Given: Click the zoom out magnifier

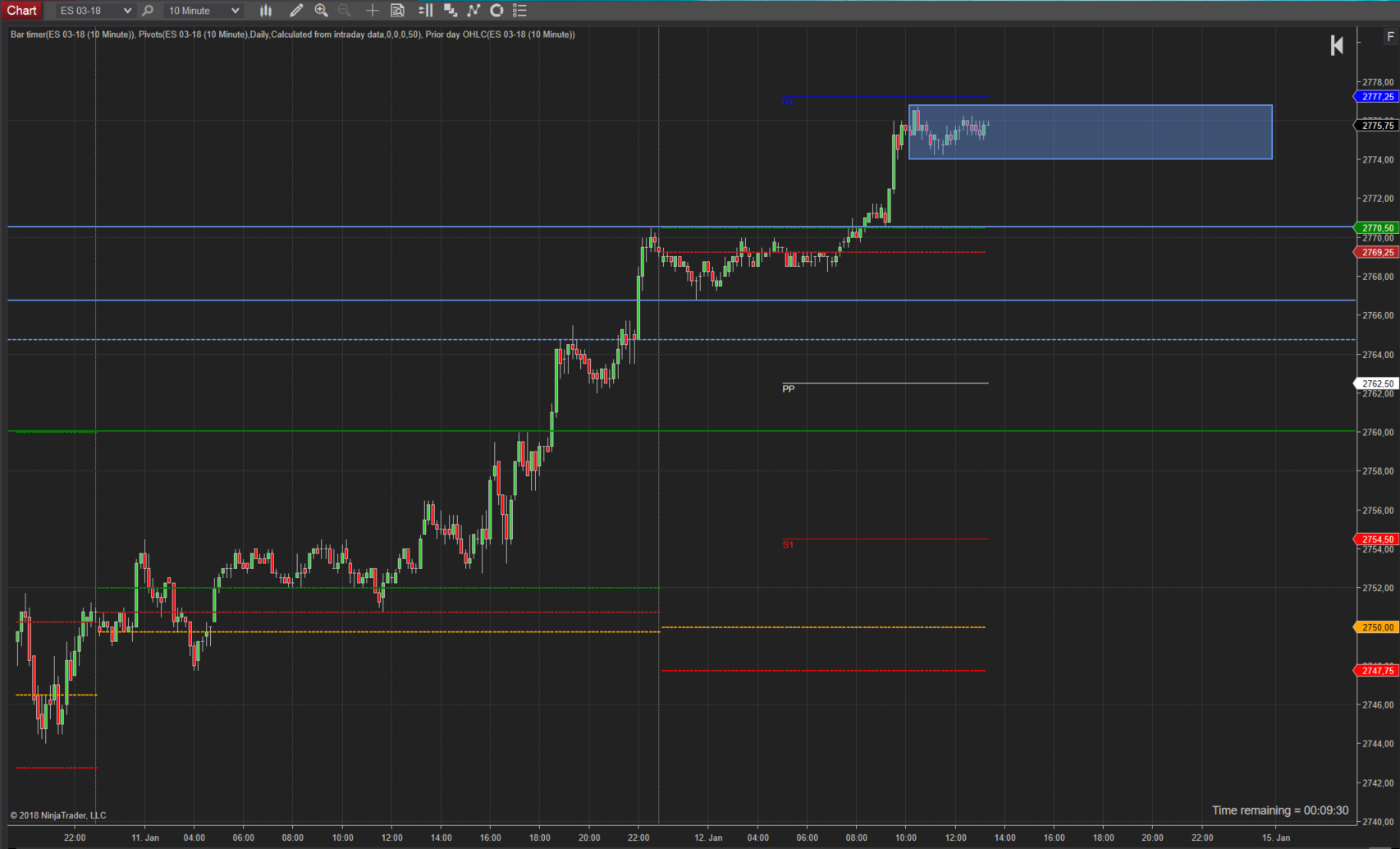Looking at the screenshot, I should pyautogui.click(x=345, y=11).
